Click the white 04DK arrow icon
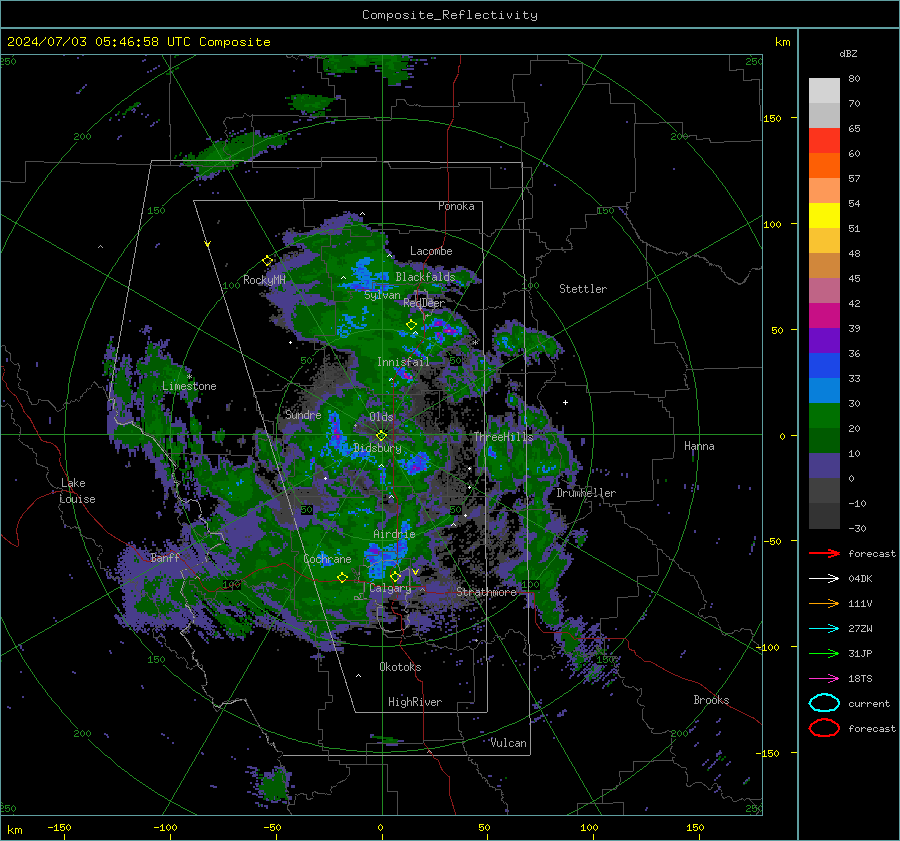The image size is (900, 841). [x=824, y=579]
